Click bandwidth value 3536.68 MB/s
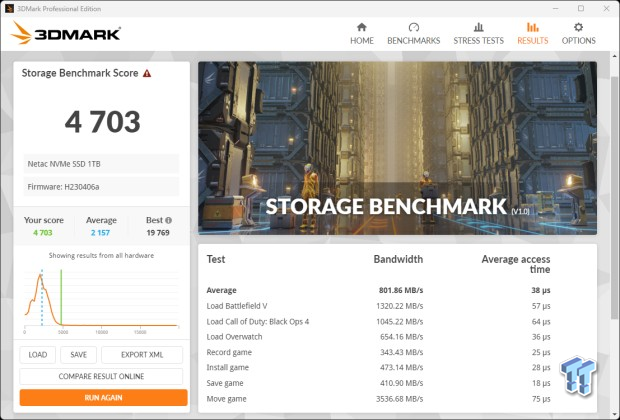Image resolution: width=620 pixels, height=420 pixels. point(399,399)
